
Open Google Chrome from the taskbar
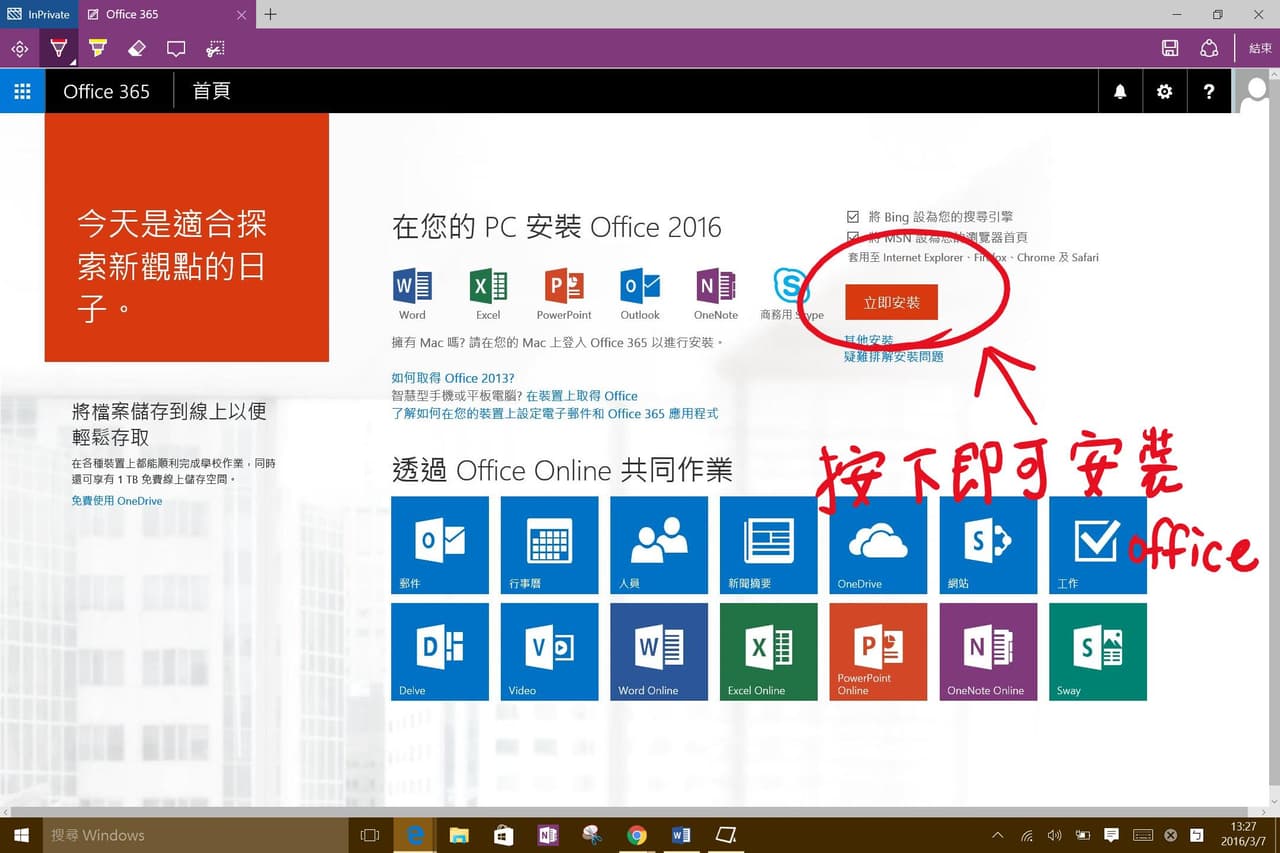637,835
